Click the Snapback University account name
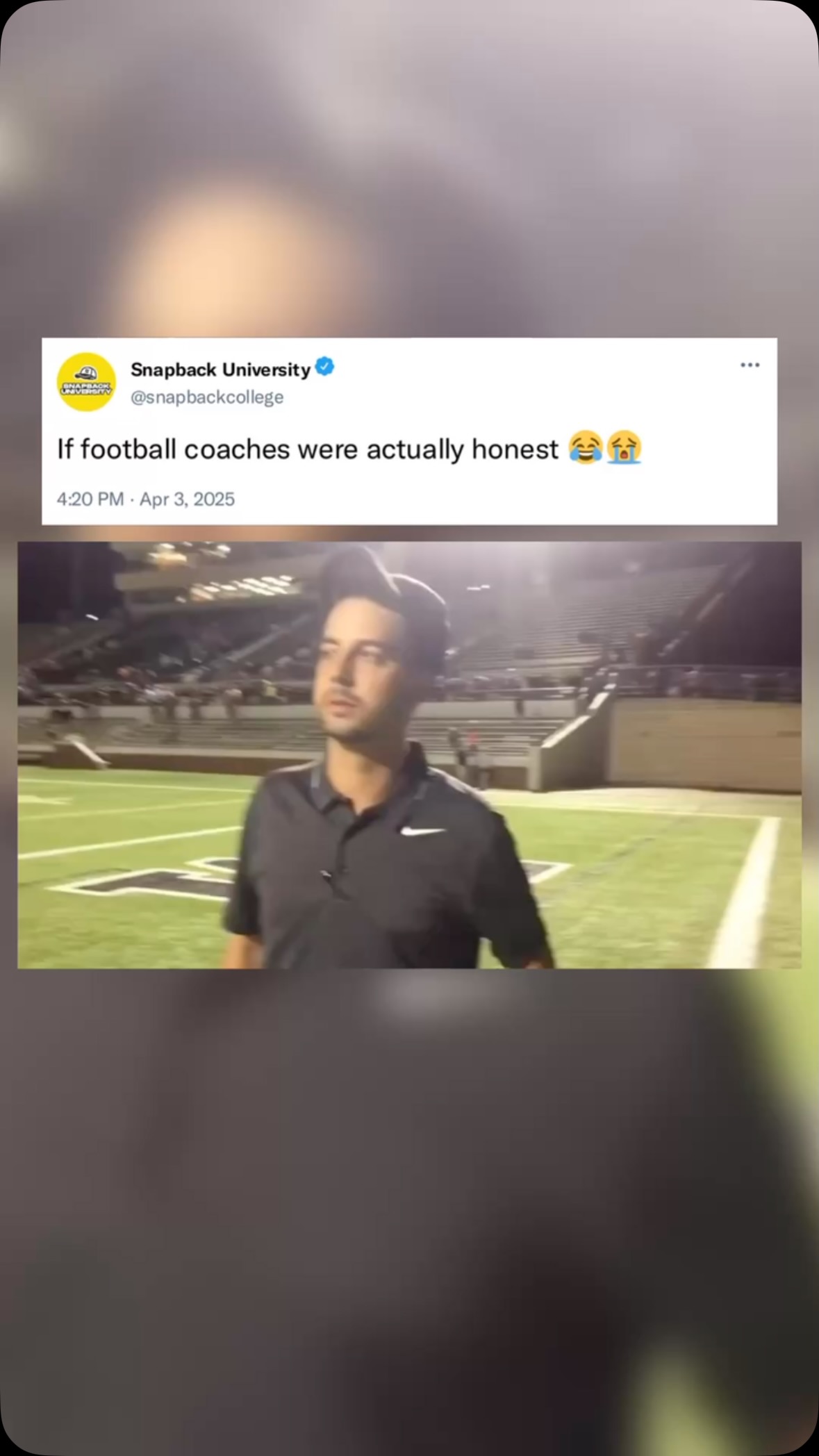Viewport: 819px width, 1456px height. point(220,369)
